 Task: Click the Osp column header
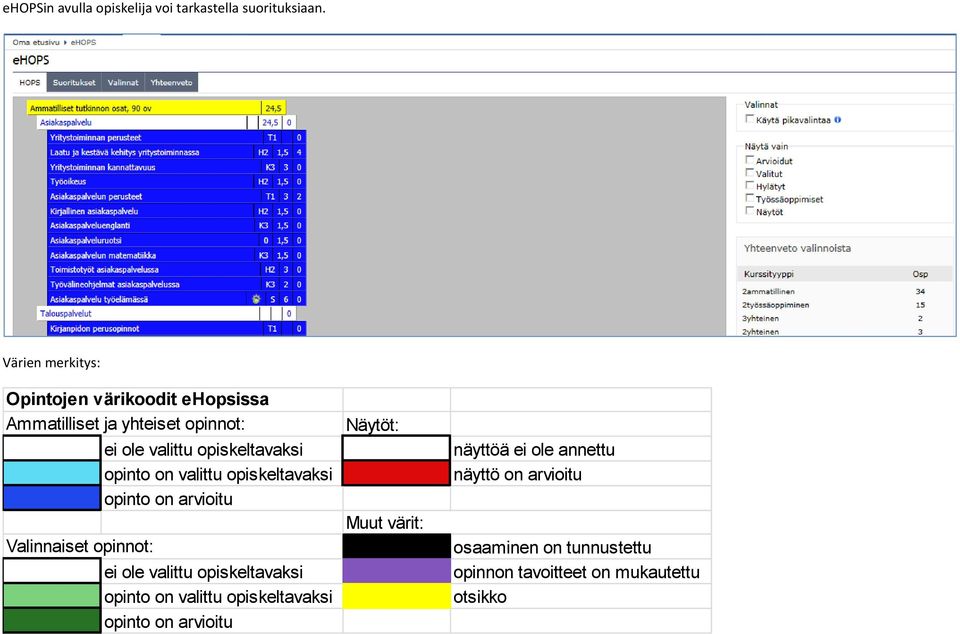[x=920, y=274]
